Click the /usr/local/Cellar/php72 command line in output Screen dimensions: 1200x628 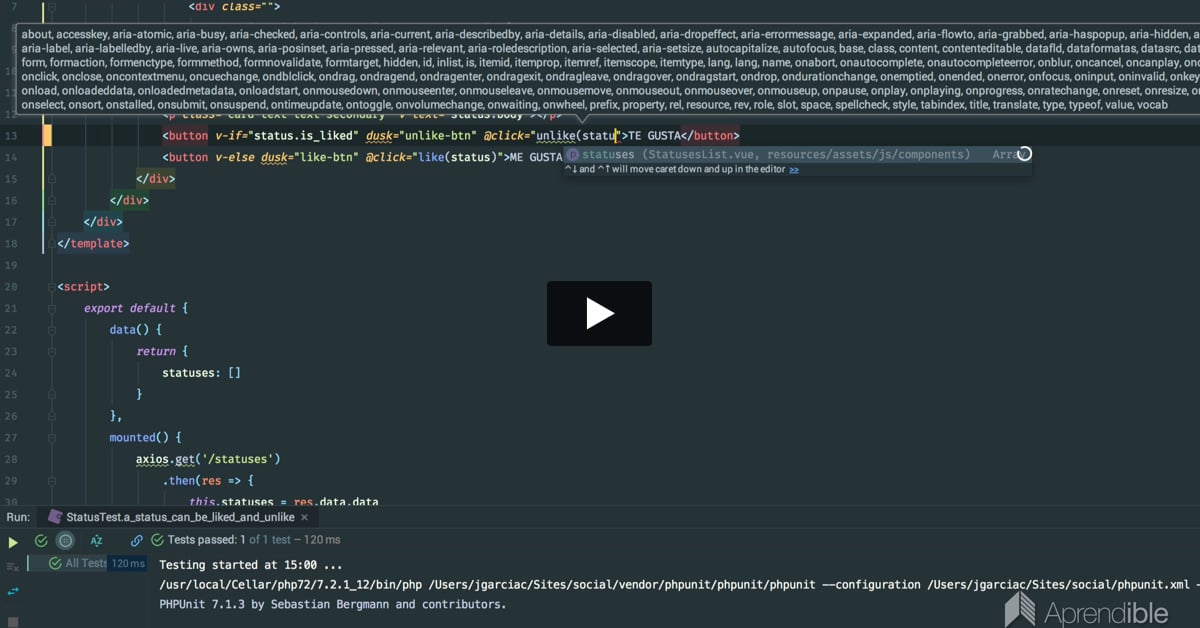[x=679, y=584]
